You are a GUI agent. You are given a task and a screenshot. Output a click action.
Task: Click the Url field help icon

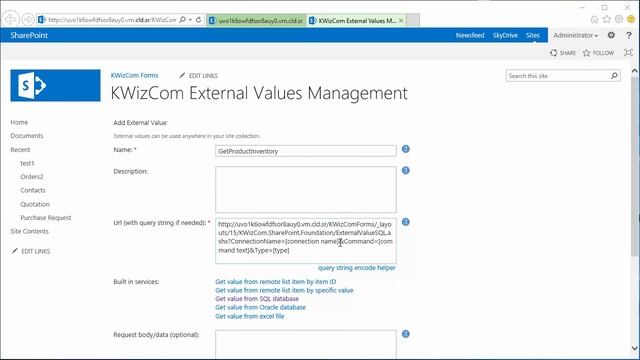[x=406, y=222]
